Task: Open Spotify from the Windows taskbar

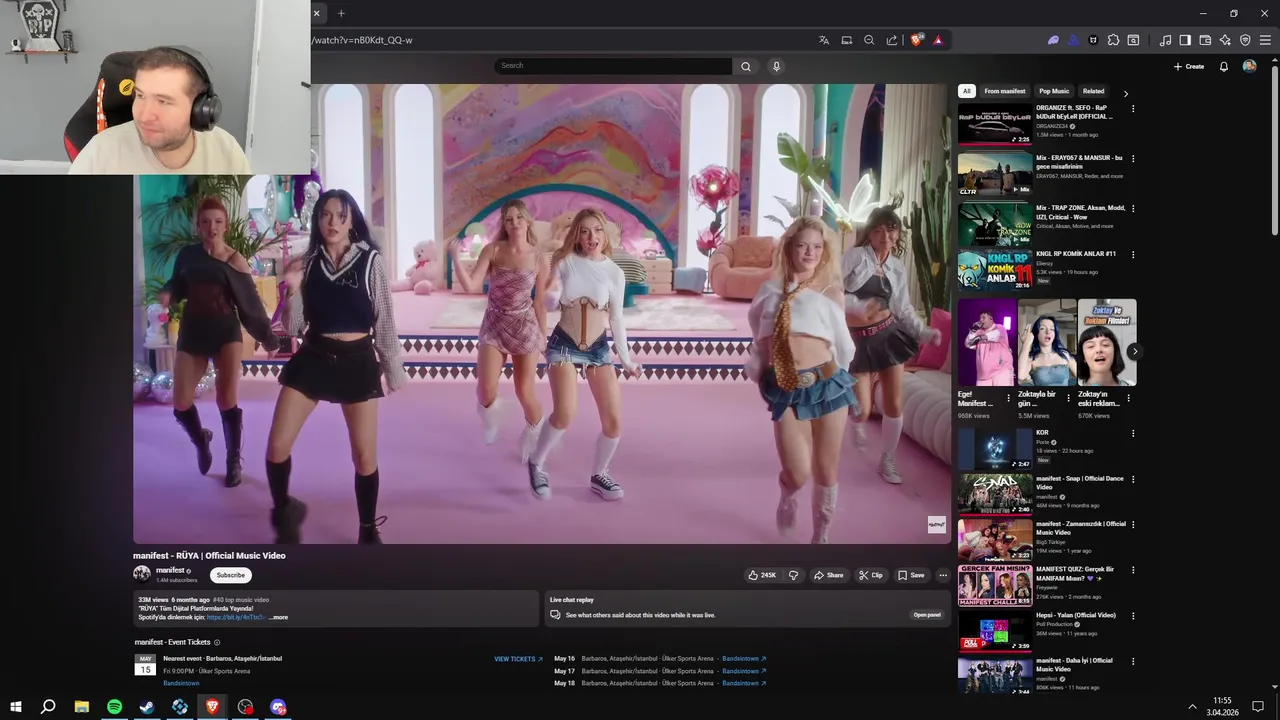Action: (x=114, y=707)
